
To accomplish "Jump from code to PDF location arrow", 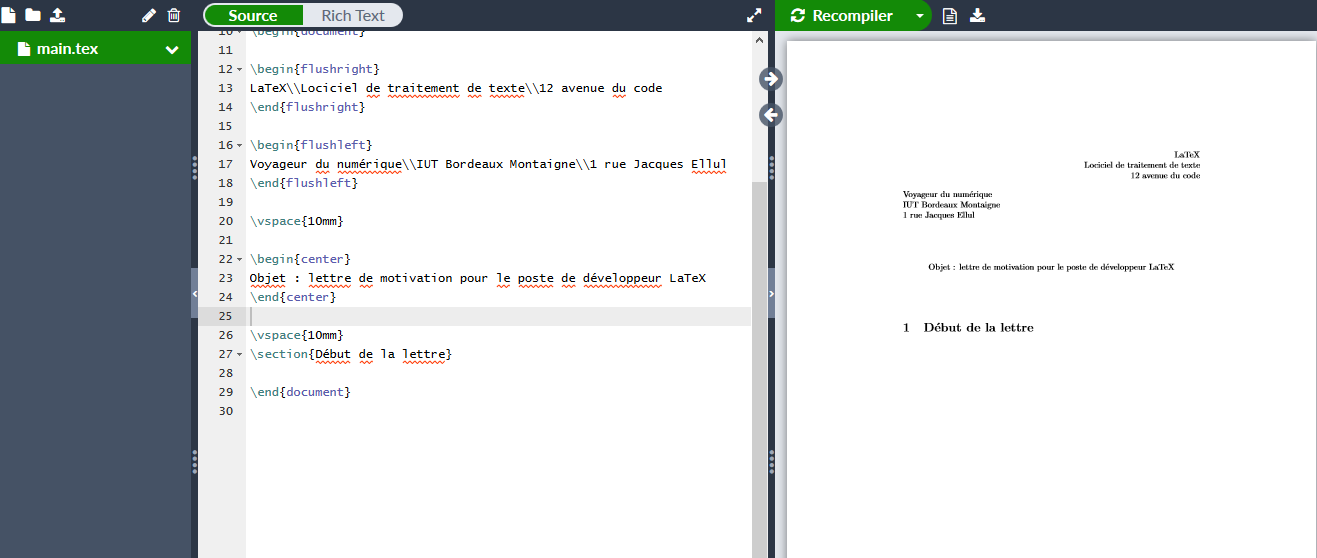I will 771,79.
